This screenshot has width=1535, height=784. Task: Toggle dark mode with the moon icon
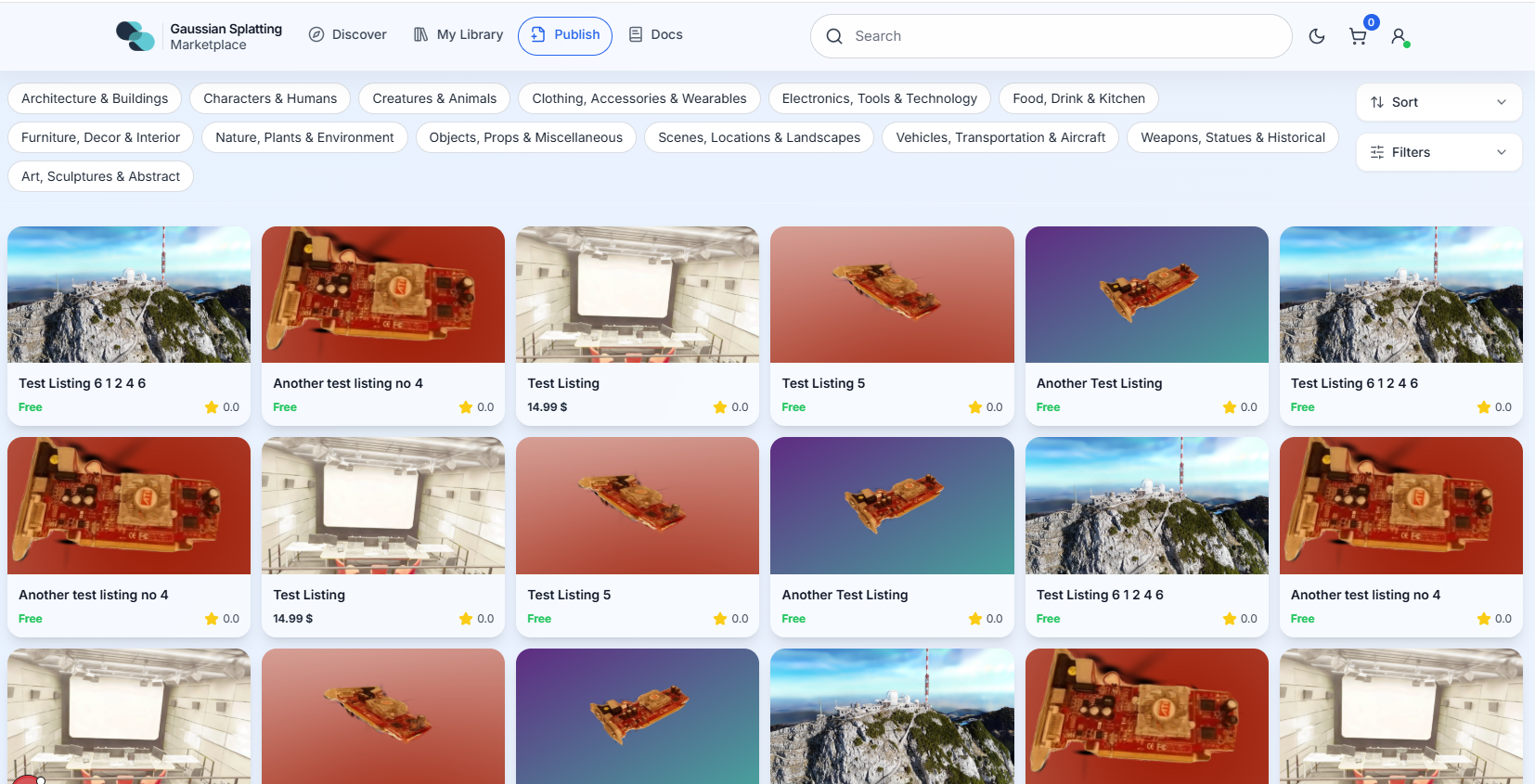(x=1316, y=36)
